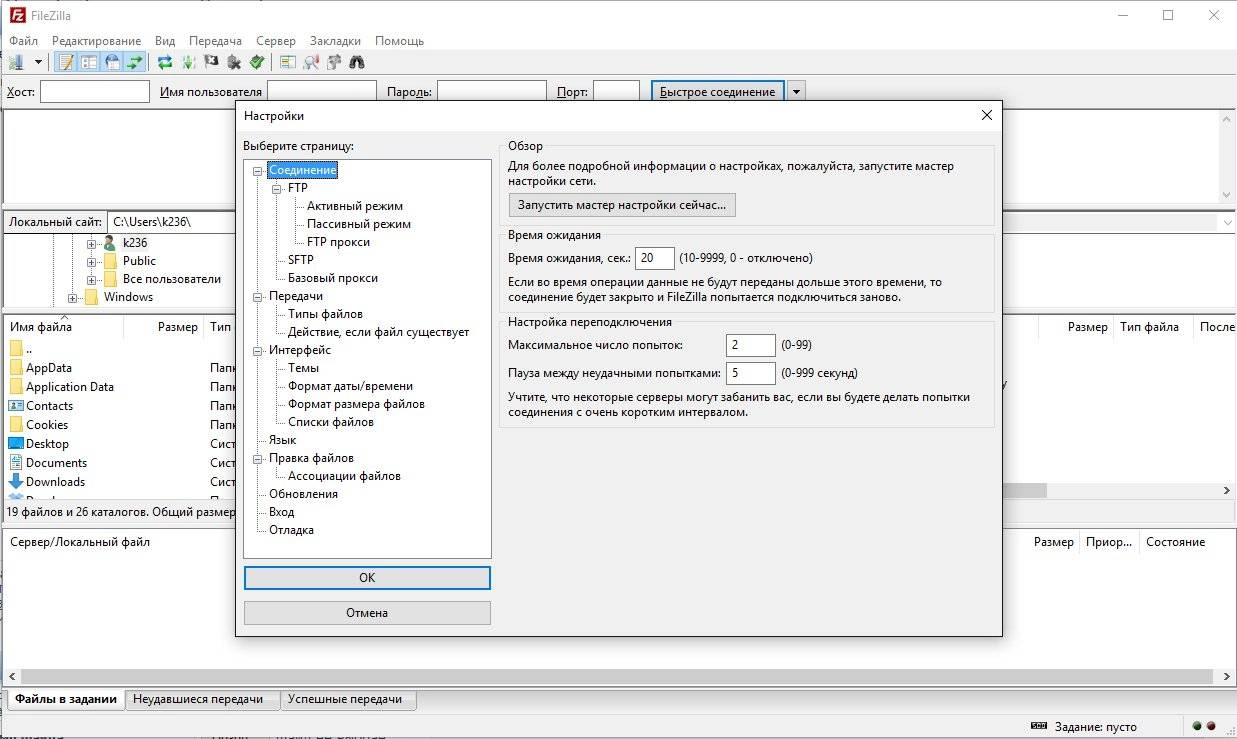The width and height of the screenshot is (1237, 739).
Task: Collapse the Интерфейс tree node
Action: tap(258, 351)
